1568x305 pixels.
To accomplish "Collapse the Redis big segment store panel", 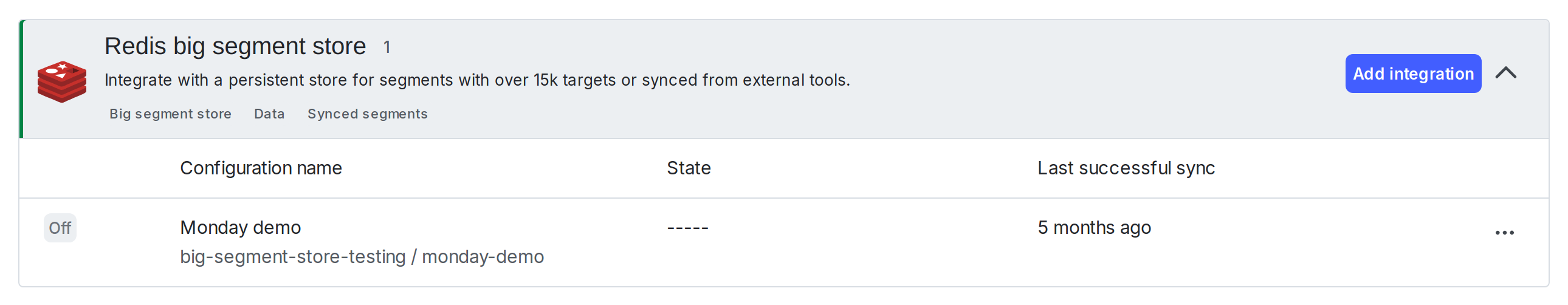I will [x=1506, y=74].
